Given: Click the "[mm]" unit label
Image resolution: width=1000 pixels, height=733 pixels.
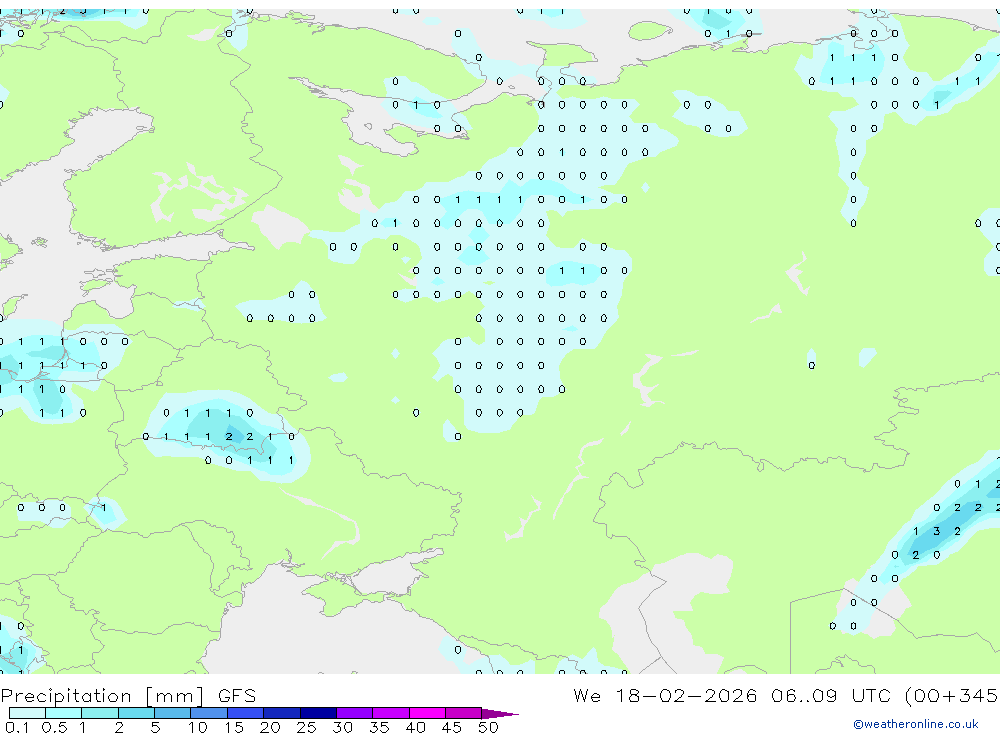Looking at the screenshot, I should point(175,696).
